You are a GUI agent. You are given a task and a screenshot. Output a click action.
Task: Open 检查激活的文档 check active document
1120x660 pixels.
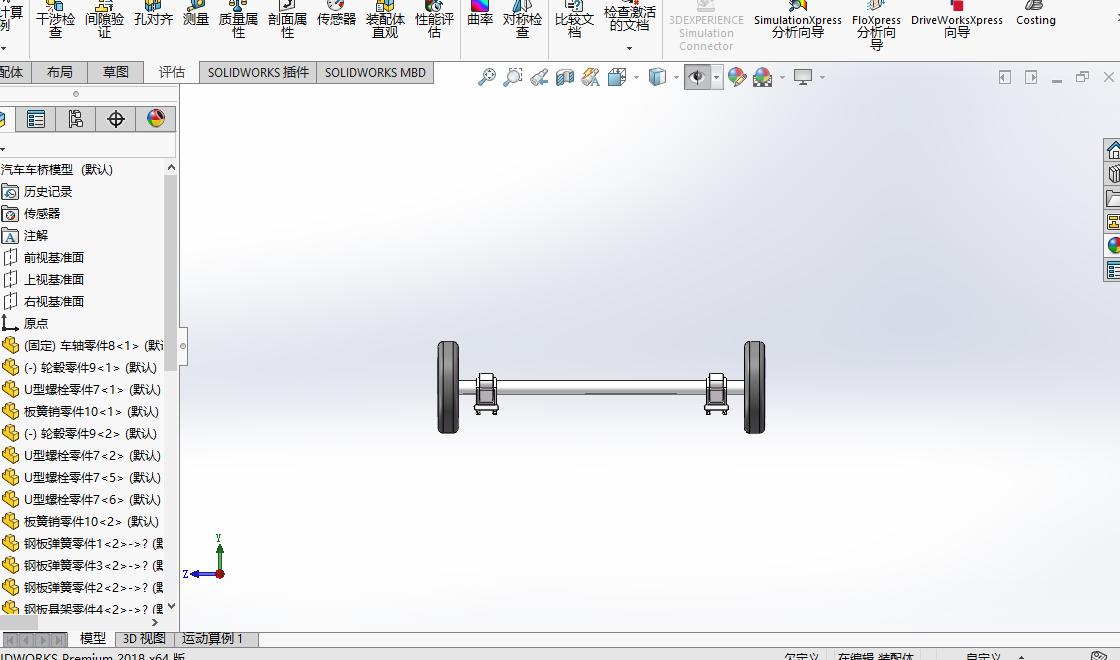pos(629,17)
